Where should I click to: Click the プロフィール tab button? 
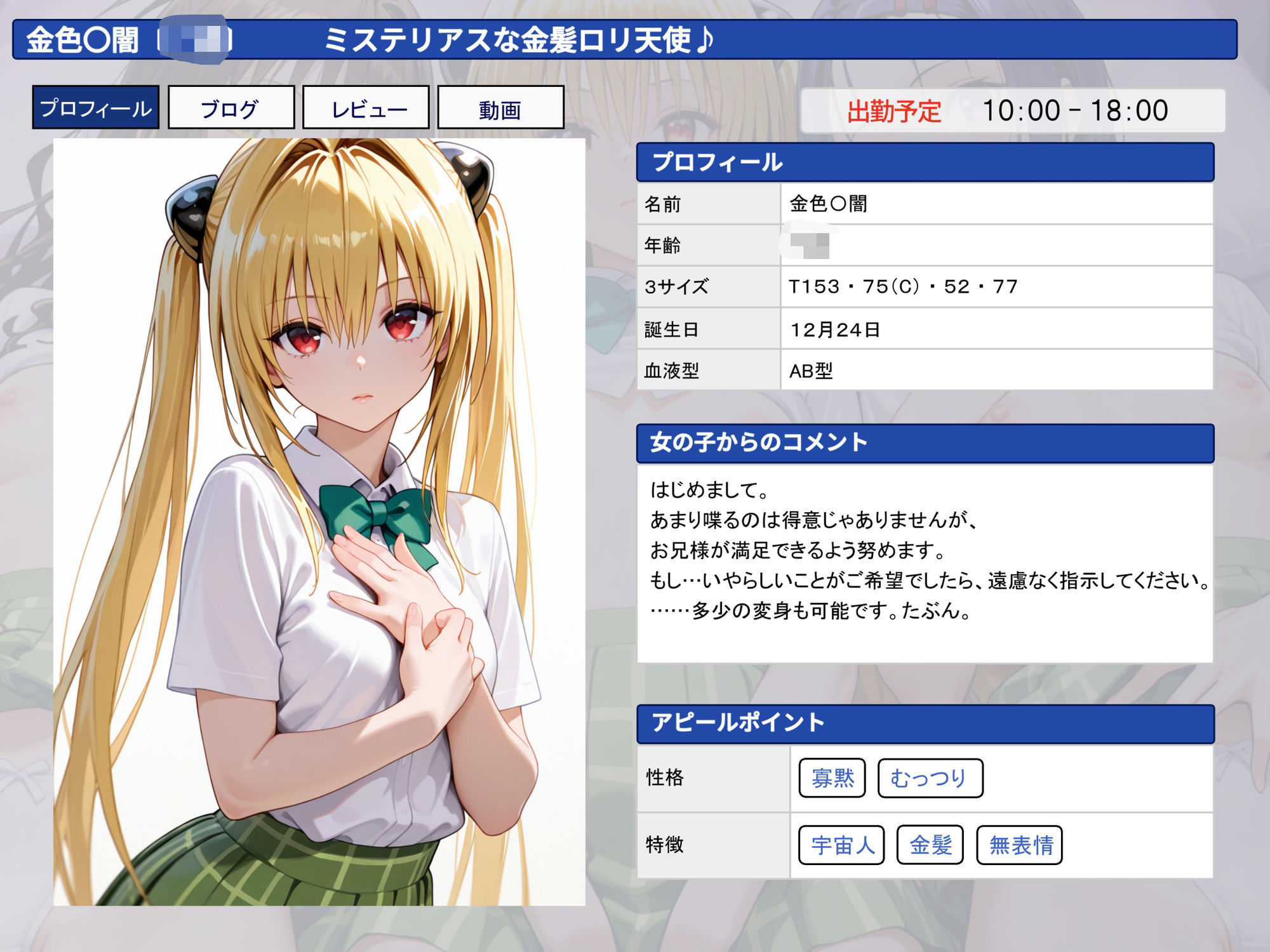tap(95, 109)
